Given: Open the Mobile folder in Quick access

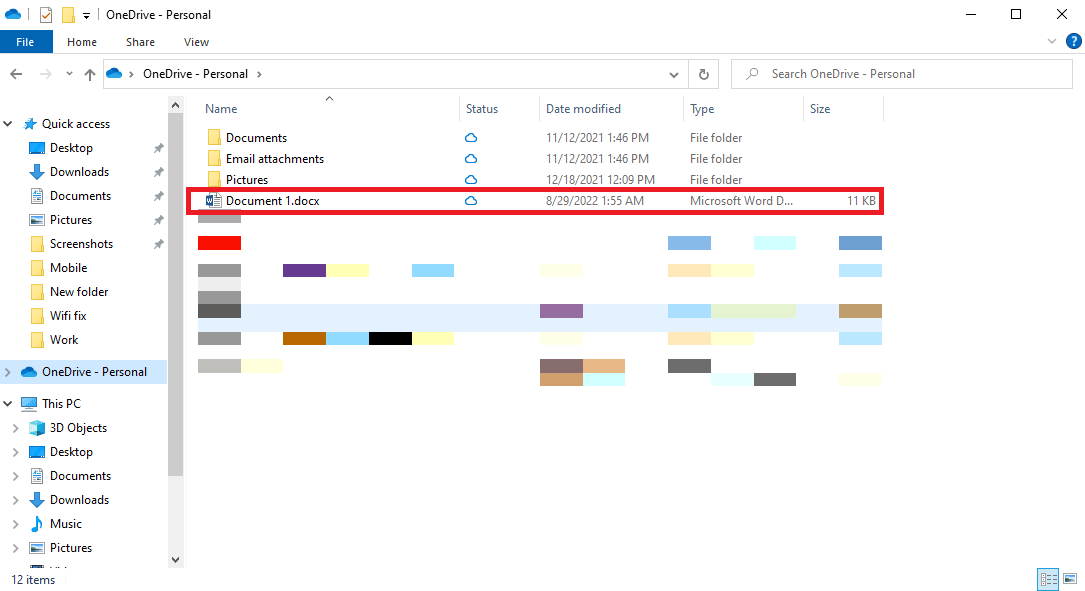Looking at the screenshot, I should tap(69, 268).
